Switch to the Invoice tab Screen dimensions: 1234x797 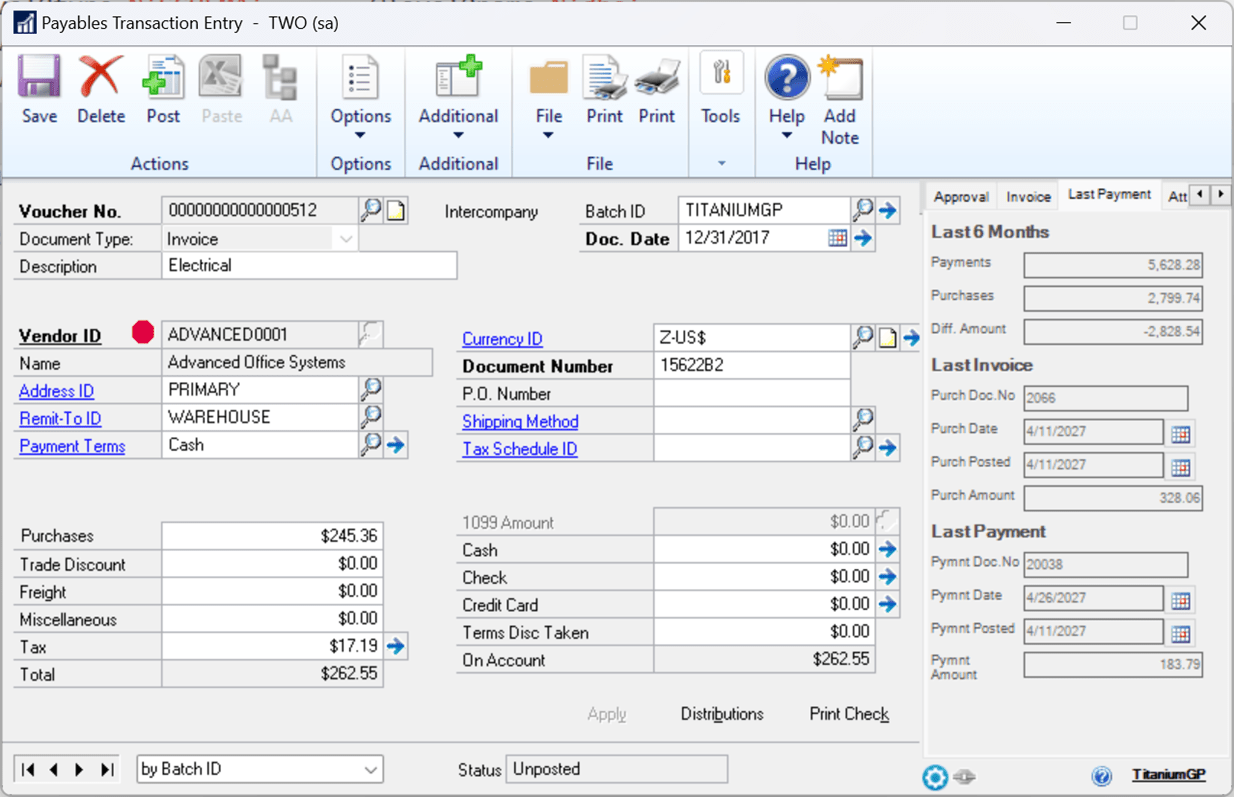pos(1027,195)
